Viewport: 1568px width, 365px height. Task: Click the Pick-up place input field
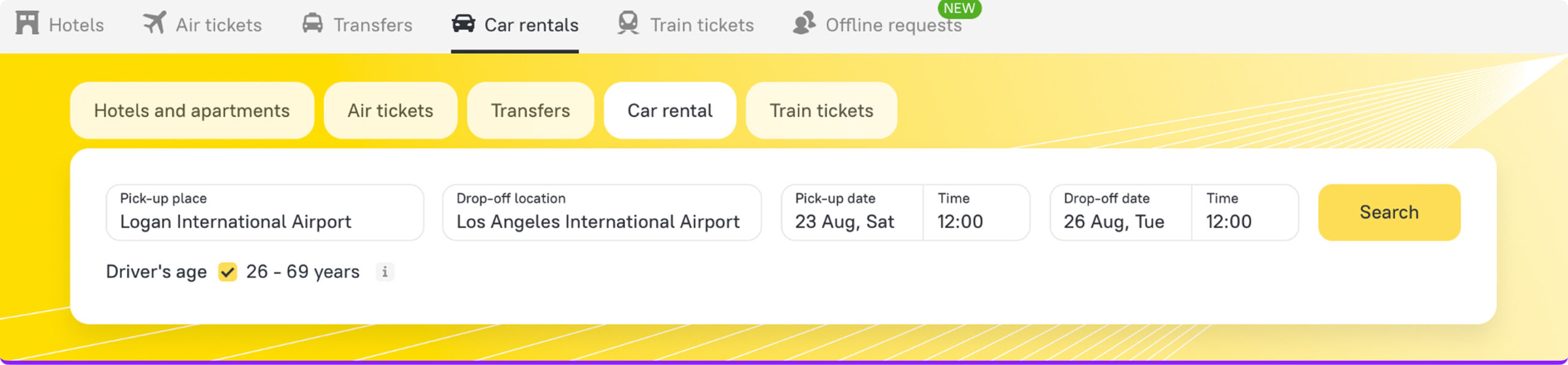click(x=265, y=213)
